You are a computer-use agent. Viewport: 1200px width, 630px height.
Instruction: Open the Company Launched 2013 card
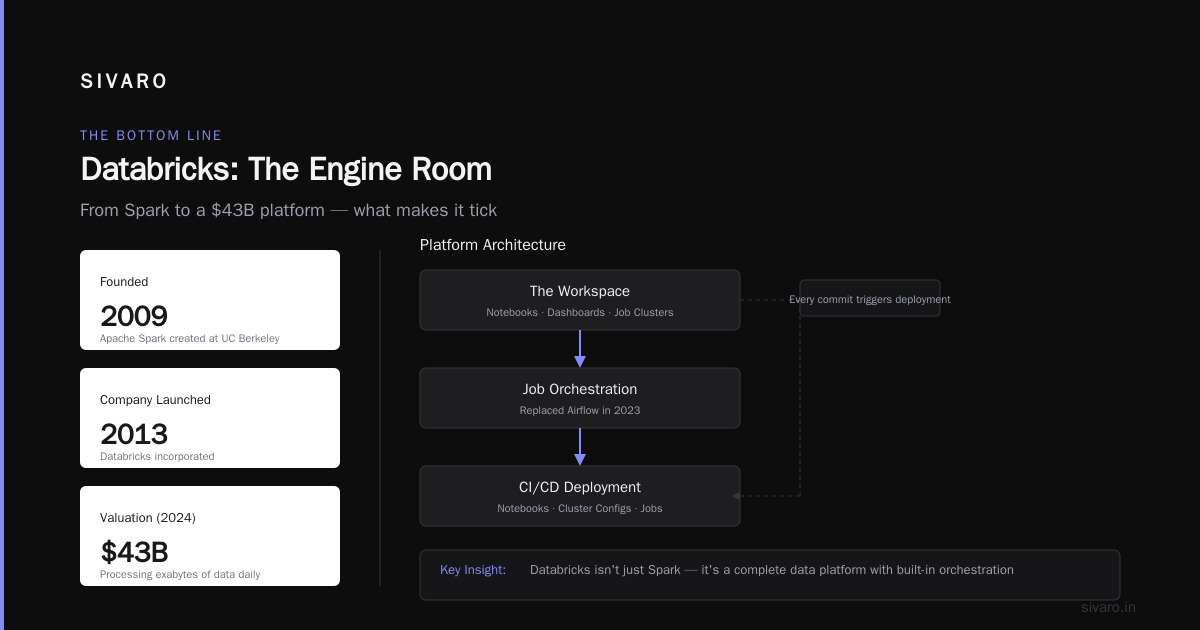[x=210, y=418]
